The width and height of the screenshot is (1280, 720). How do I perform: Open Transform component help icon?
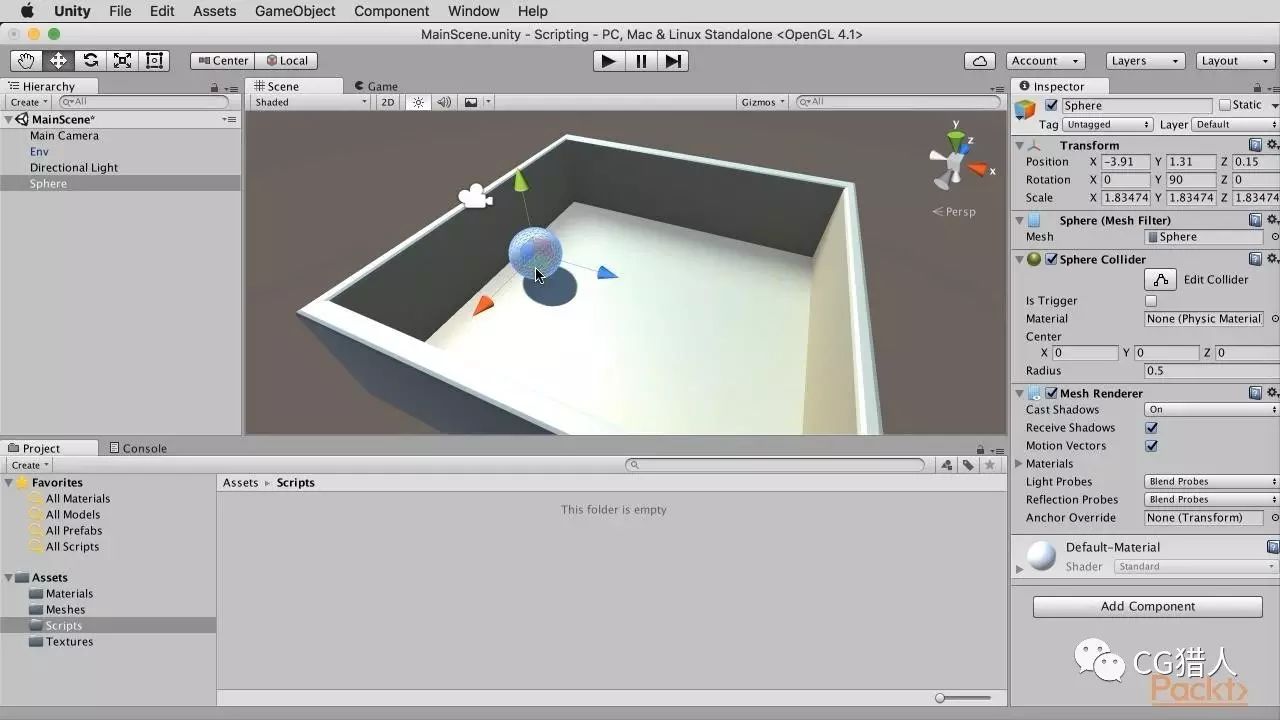click(1255, 145)
